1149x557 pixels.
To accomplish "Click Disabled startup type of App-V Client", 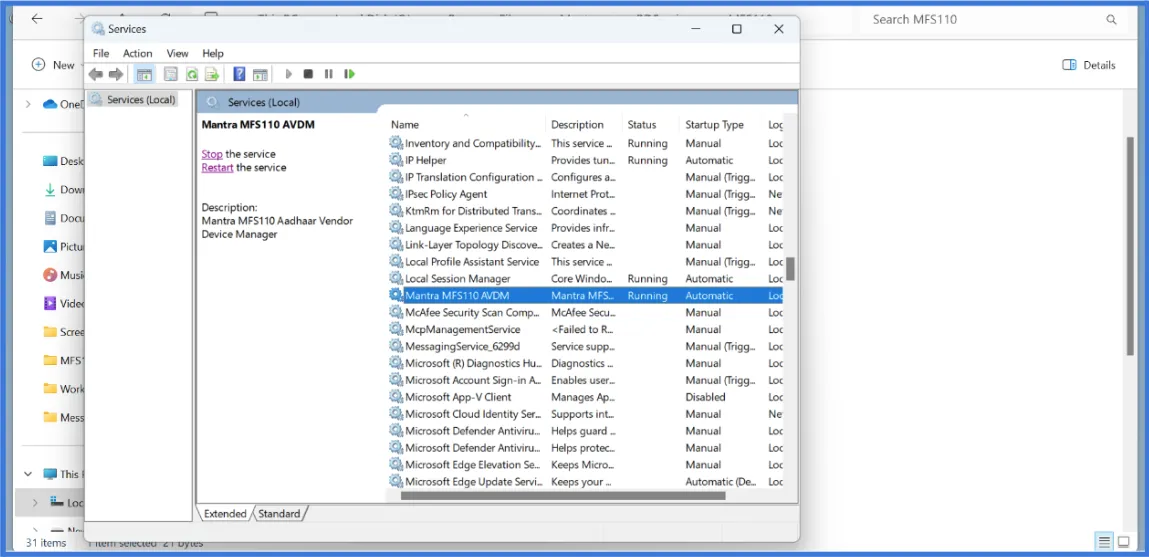I will pyautogui.click(x=705, y=396).
